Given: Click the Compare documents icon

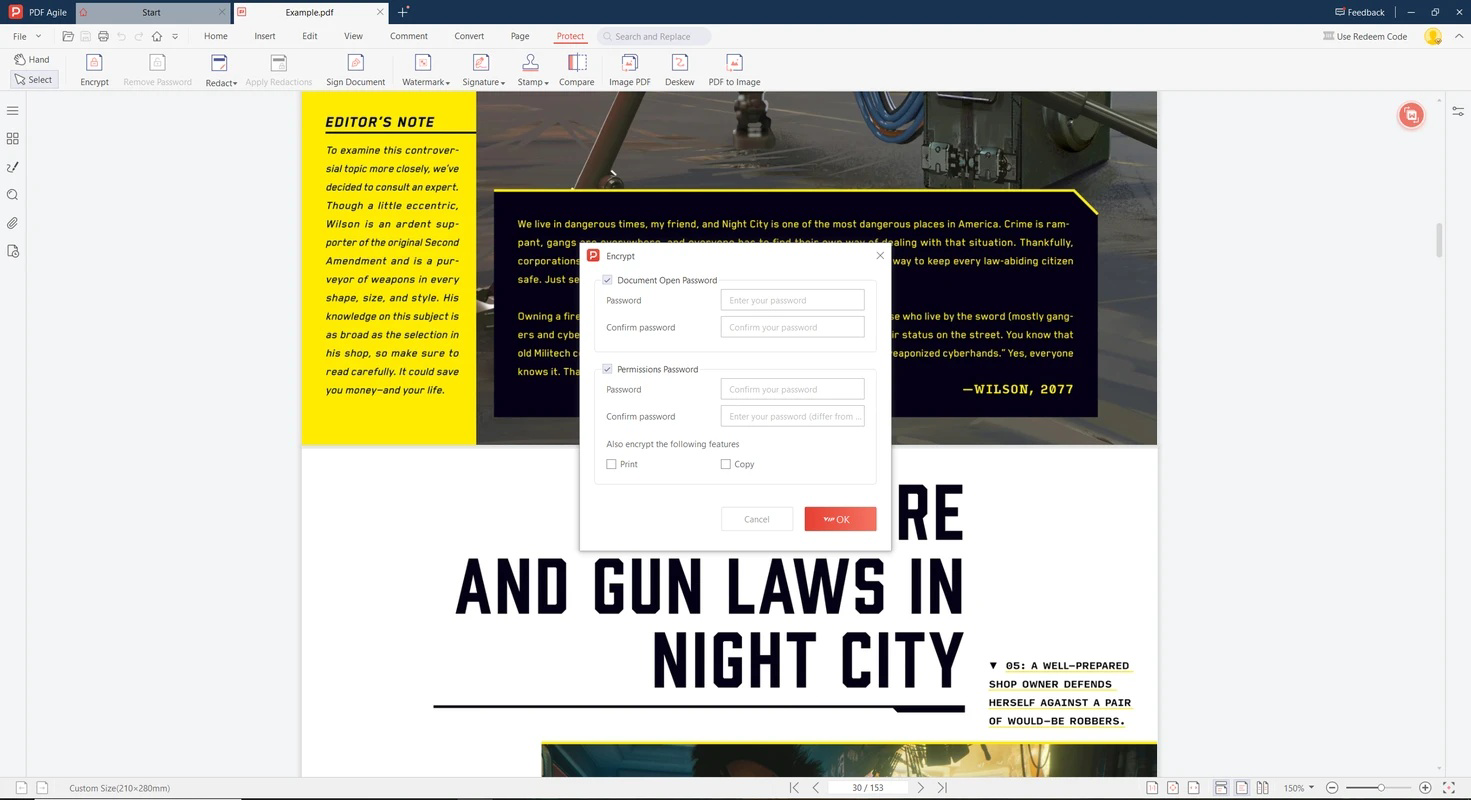Looking at the screenshot, I should point(576,63).
